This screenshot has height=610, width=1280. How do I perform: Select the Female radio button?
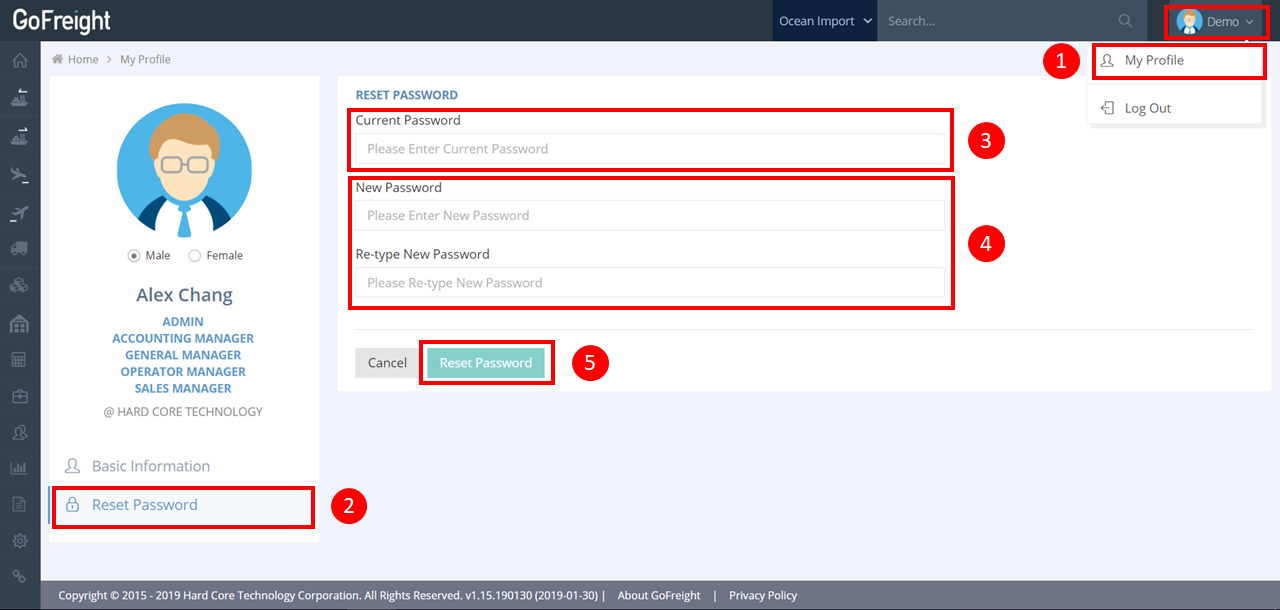click(x=195, y=256)
